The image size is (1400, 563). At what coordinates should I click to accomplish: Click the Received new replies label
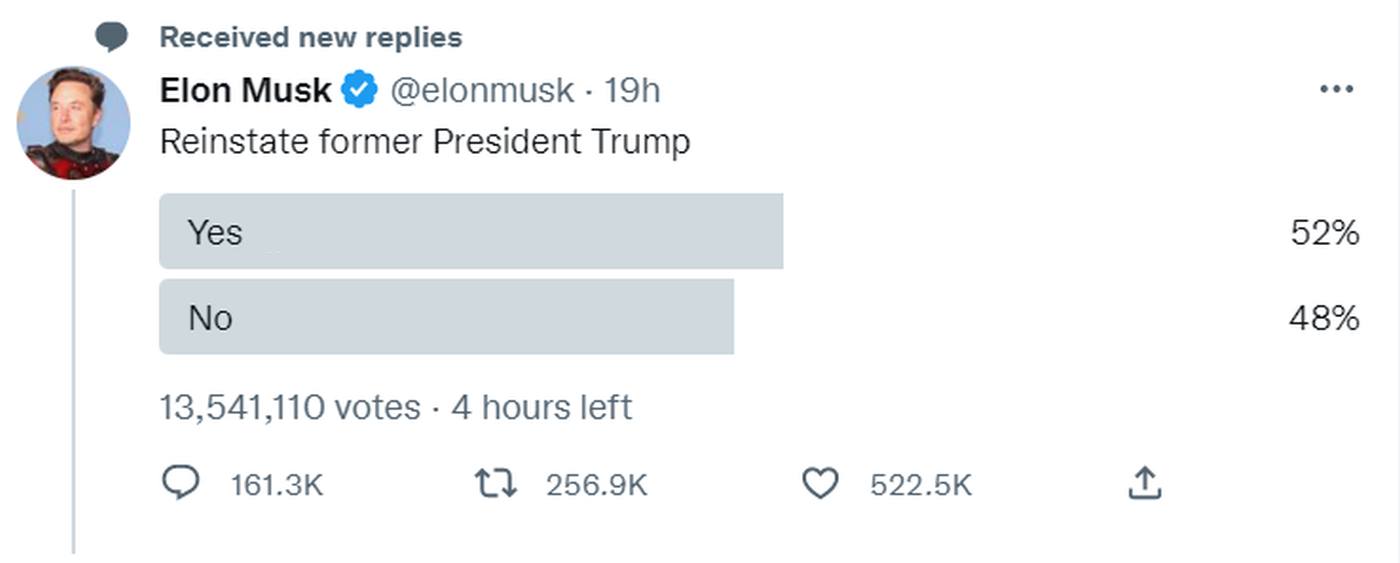tap(311, 38)
